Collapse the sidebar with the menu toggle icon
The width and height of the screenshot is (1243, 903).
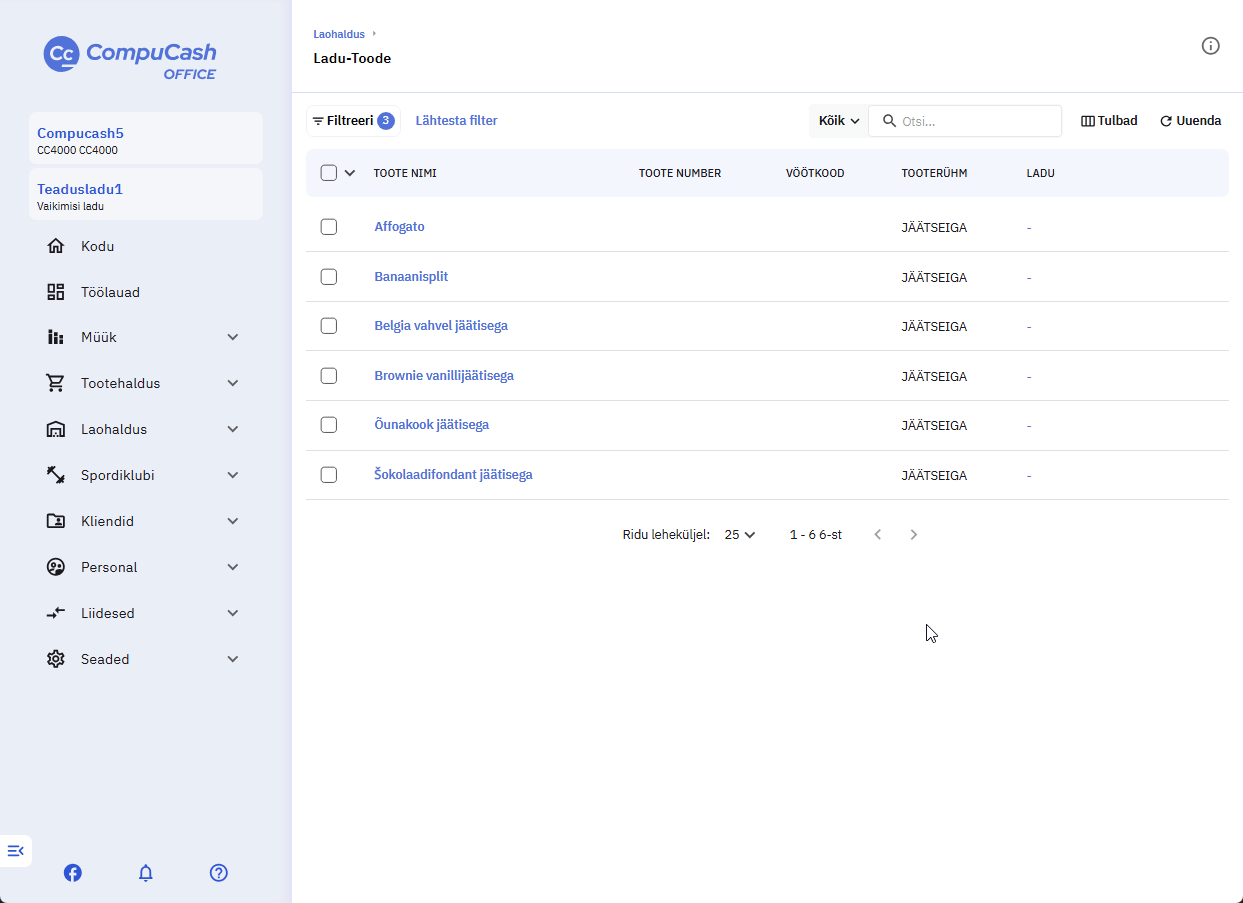(x=15, y=851)
